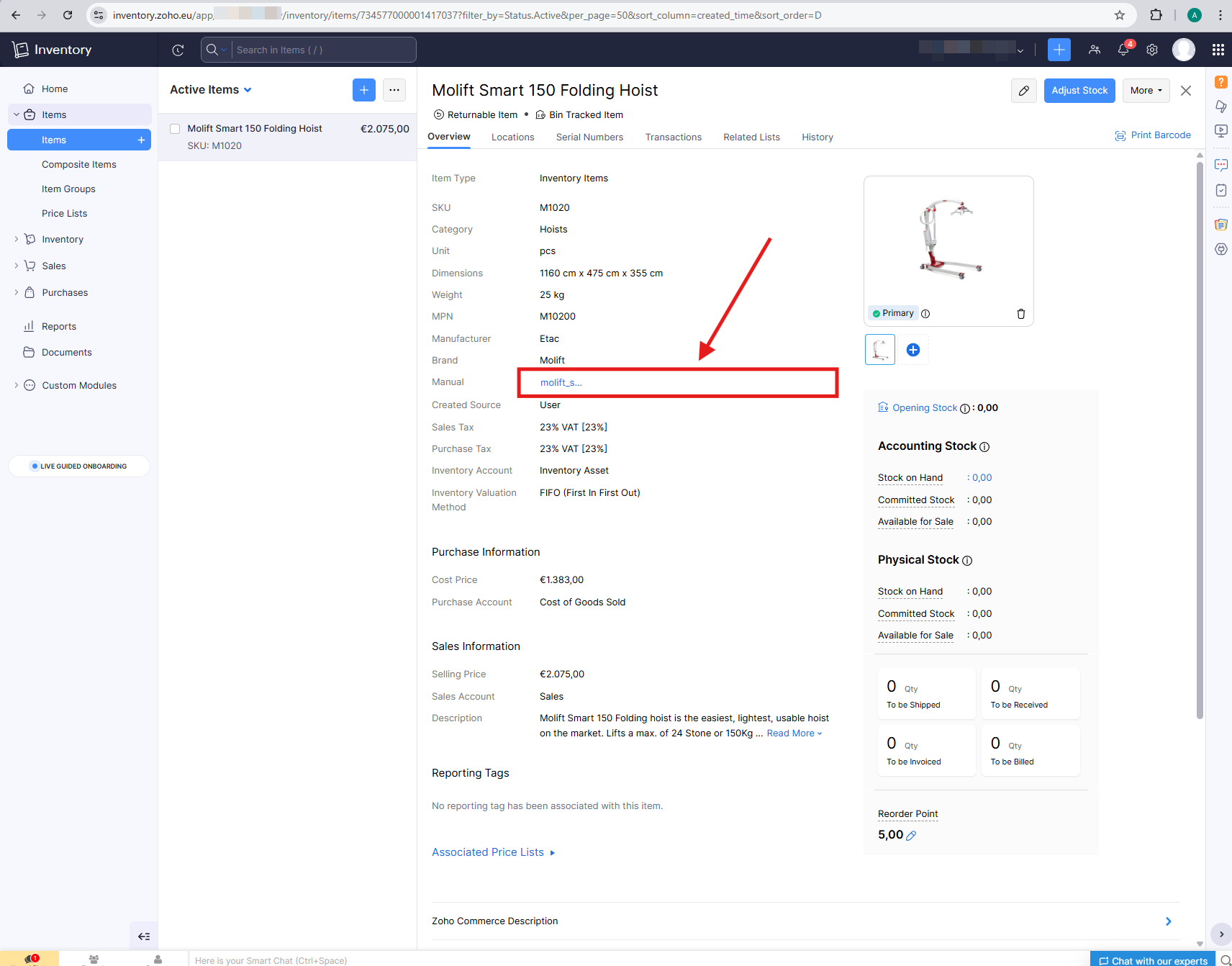Tick the Molift Smart 150 item checkbox

pyautogui.click(x=175, y=129)
